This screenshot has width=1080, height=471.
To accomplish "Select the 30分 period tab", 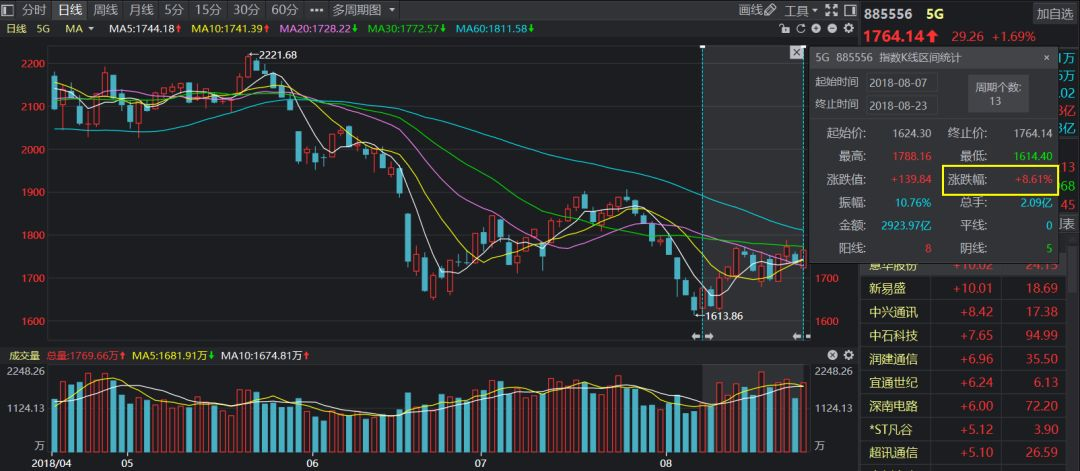I will point(245,10).
